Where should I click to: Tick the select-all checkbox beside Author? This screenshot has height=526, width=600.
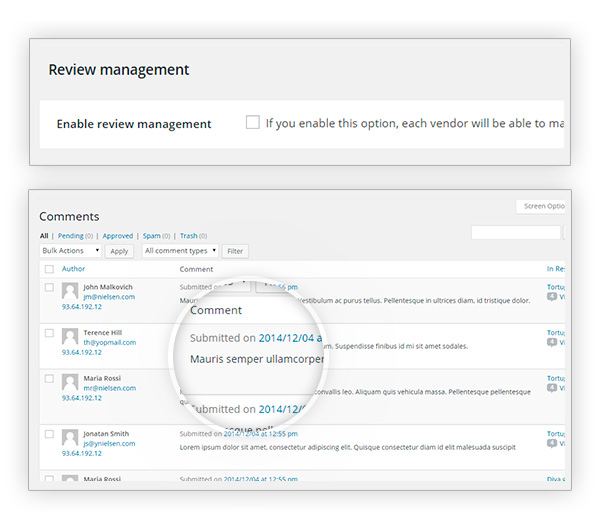pyautogui.click(x=49, y=269)
